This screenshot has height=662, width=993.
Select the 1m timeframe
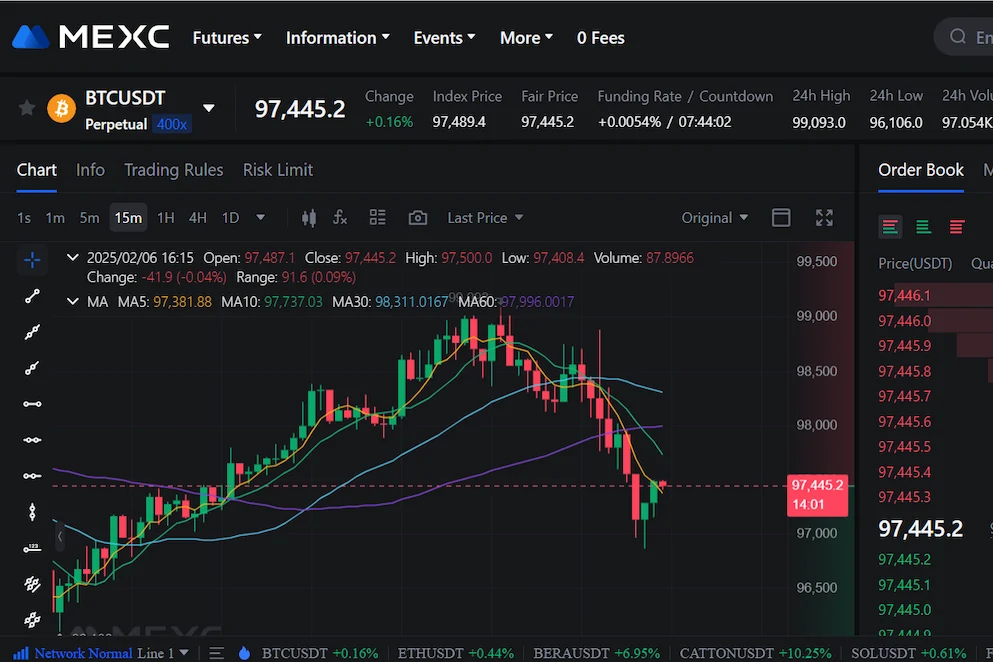[55, 218]
